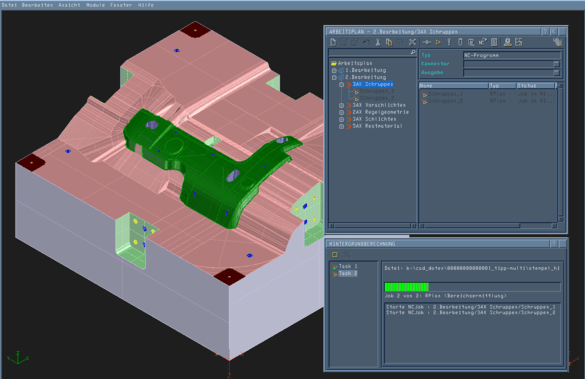The image size is (585, 379).
Task: Click the hand icon at toolbar right end
Action: tap(558, 42)
